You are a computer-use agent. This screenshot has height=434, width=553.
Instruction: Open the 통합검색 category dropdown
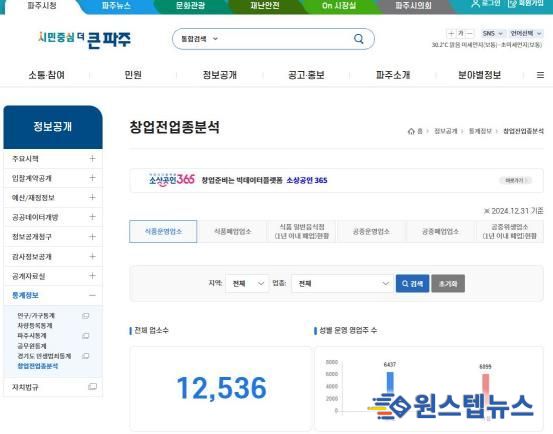(x=199, y=39)
